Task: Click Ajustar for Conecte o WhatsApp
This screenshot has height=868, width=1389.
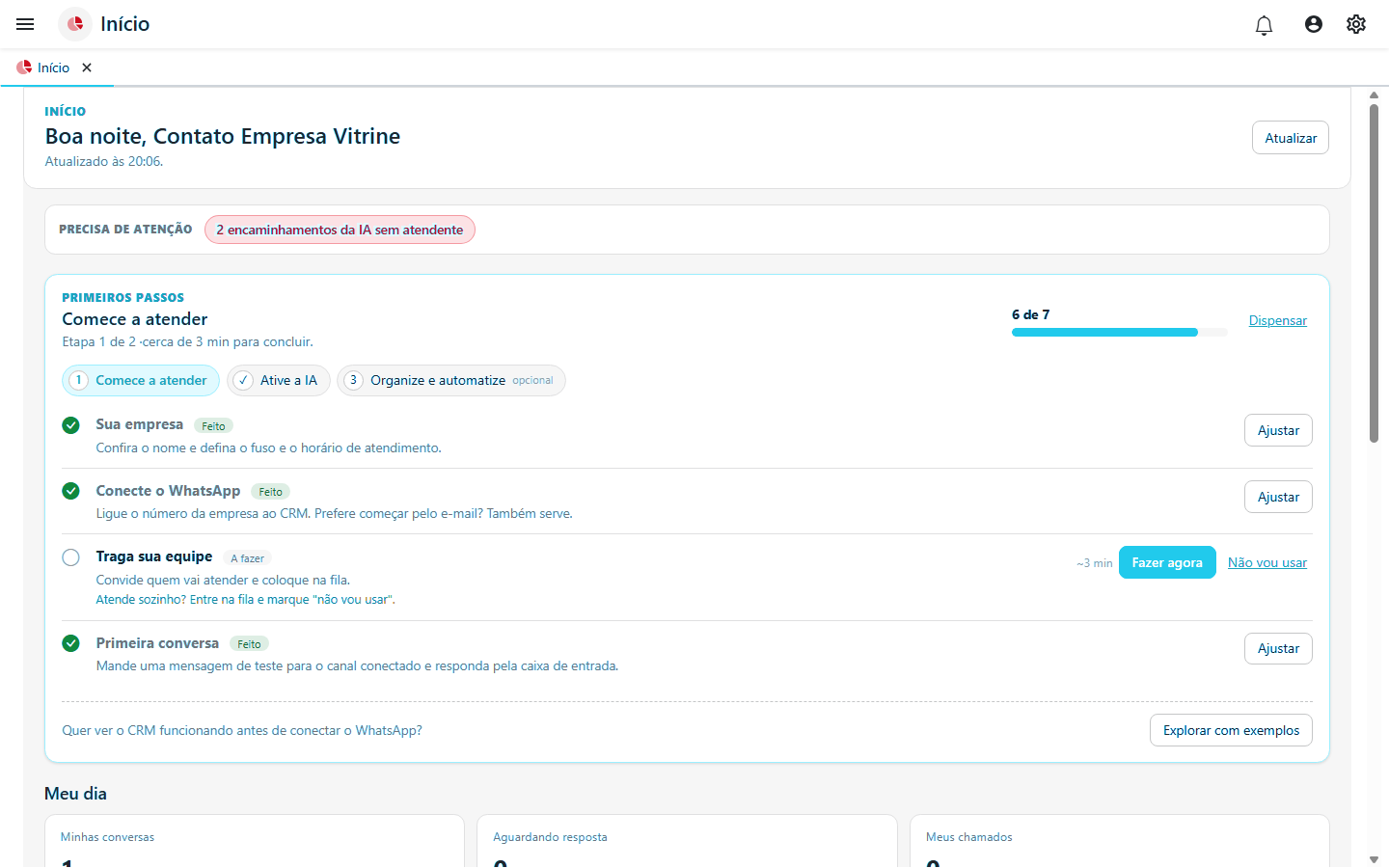Action: tap(1278, 497)
